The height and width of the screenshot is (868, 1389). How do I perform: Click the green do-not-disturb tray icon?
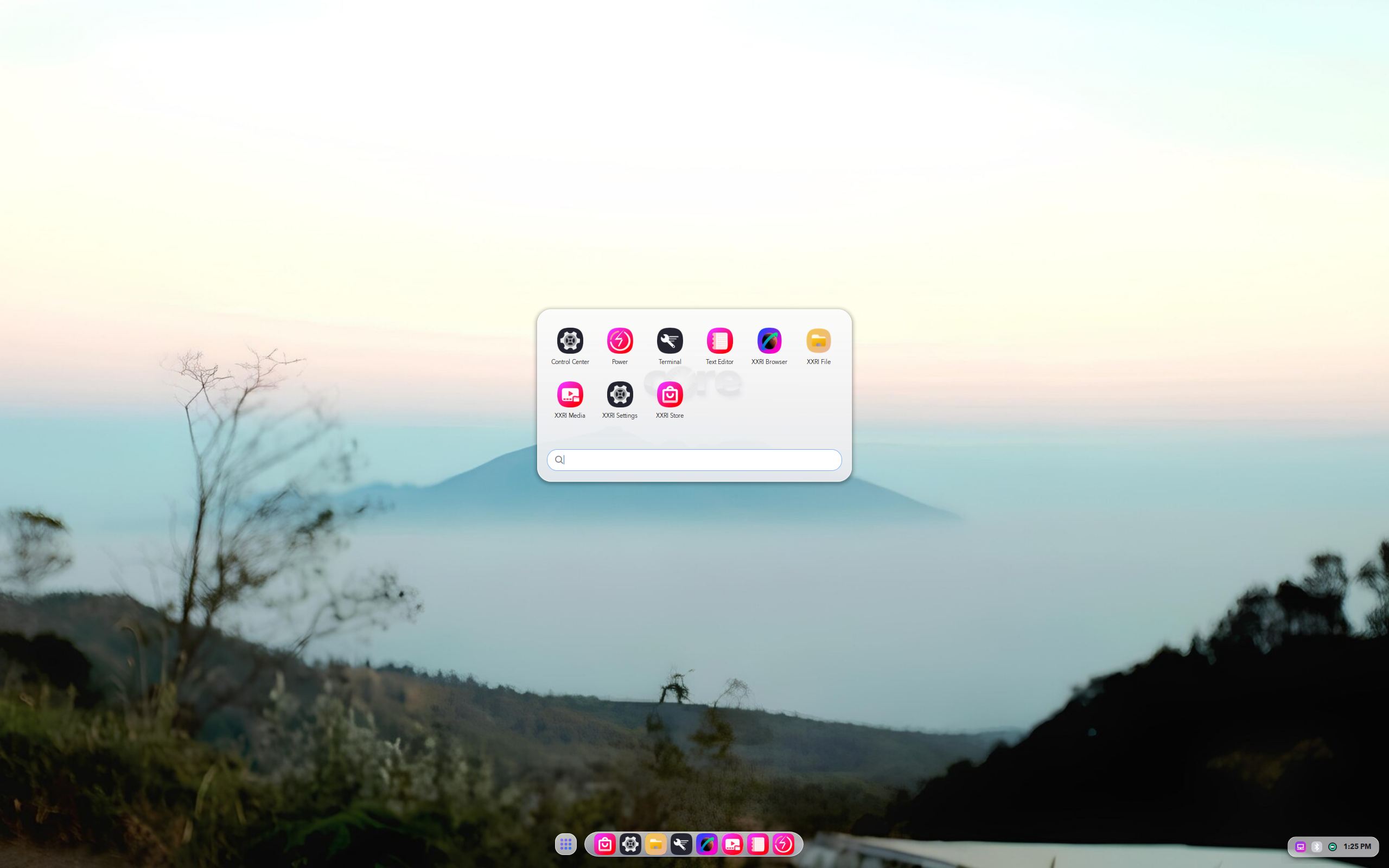point(1332,847)
